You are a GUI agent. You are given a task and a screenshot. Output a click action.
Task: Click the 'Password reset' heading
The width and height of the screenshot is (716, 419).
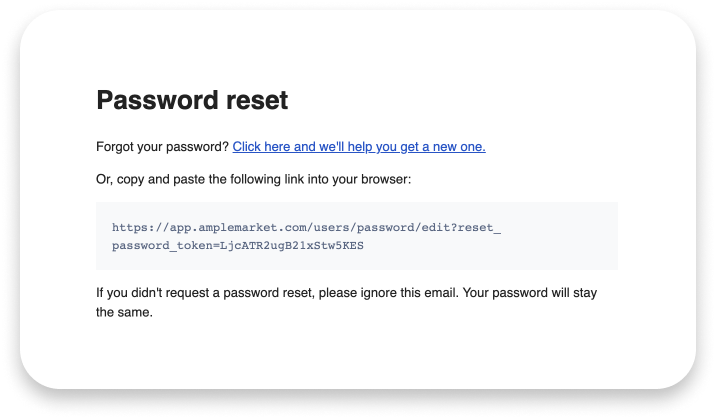pos(192,100)
